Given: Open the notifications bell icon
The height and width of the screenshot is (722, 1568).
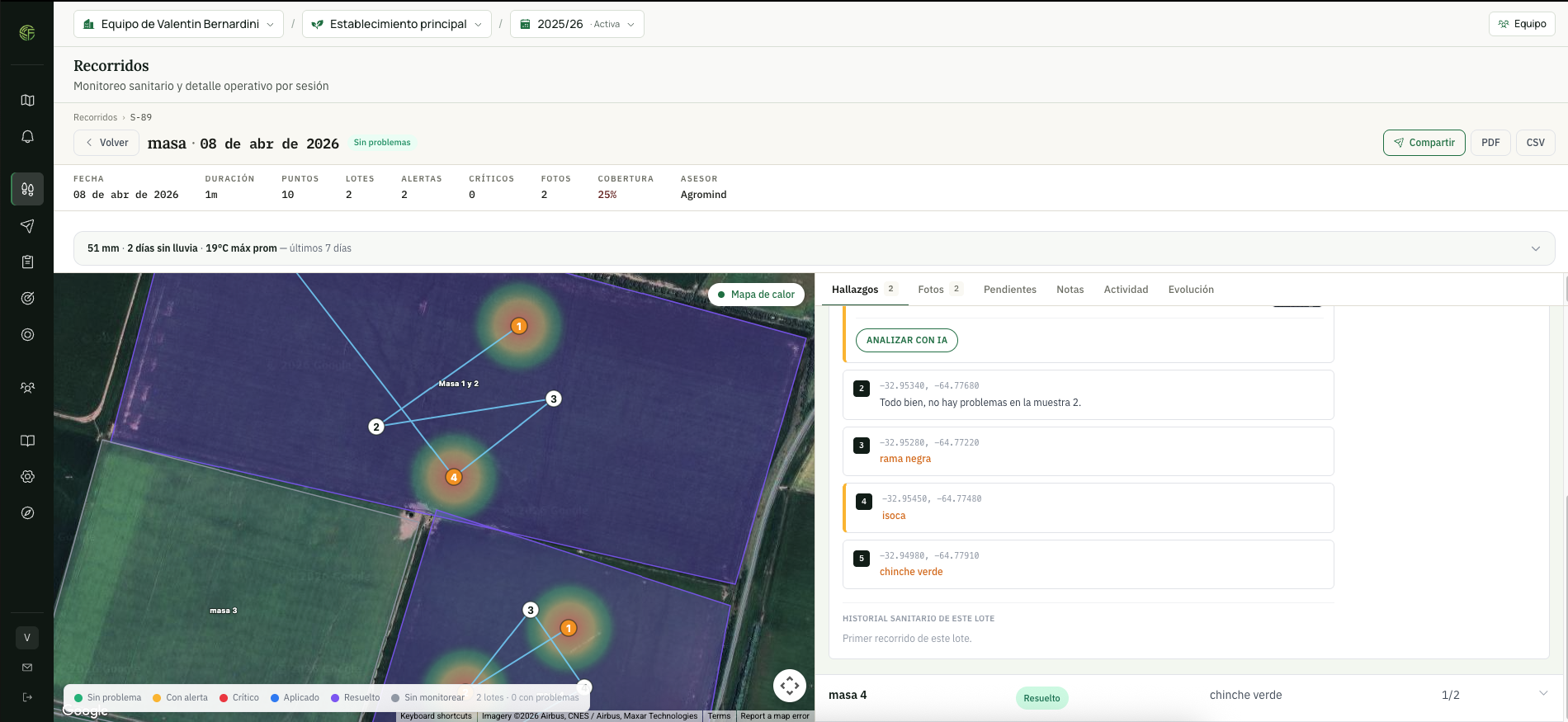Looking at the screenshot, I should coord(27,137).
